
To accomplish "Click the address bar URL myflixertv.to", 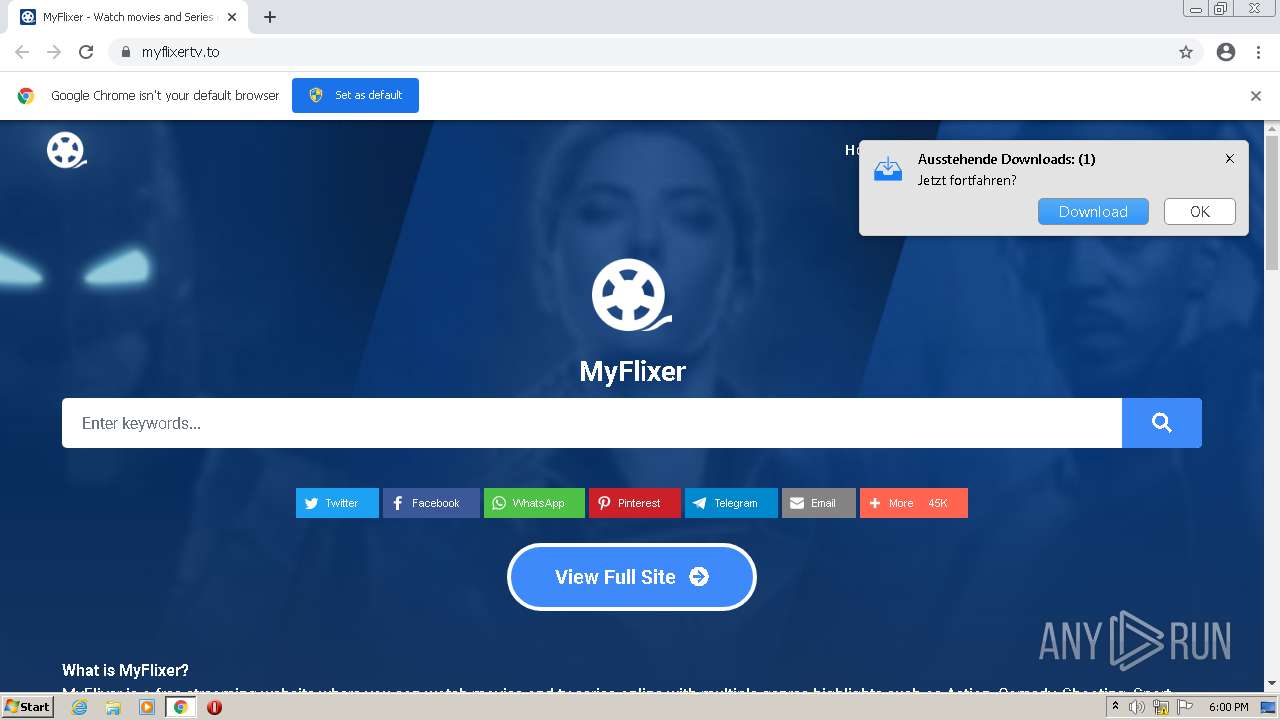I will click(180, 52).
